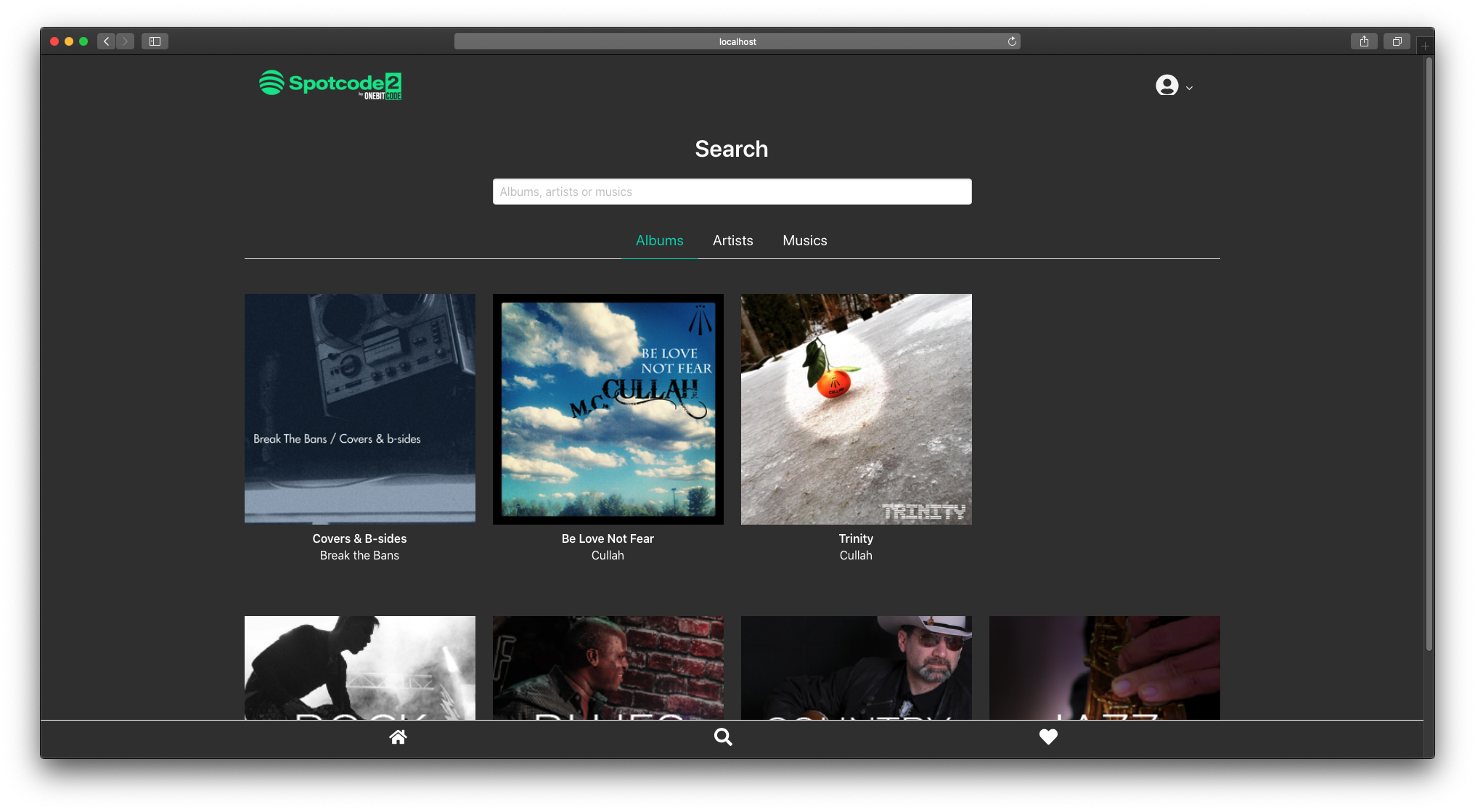
Task: Click the search magnifier icon in bottom bar
Action: click(x=723, y=737)
